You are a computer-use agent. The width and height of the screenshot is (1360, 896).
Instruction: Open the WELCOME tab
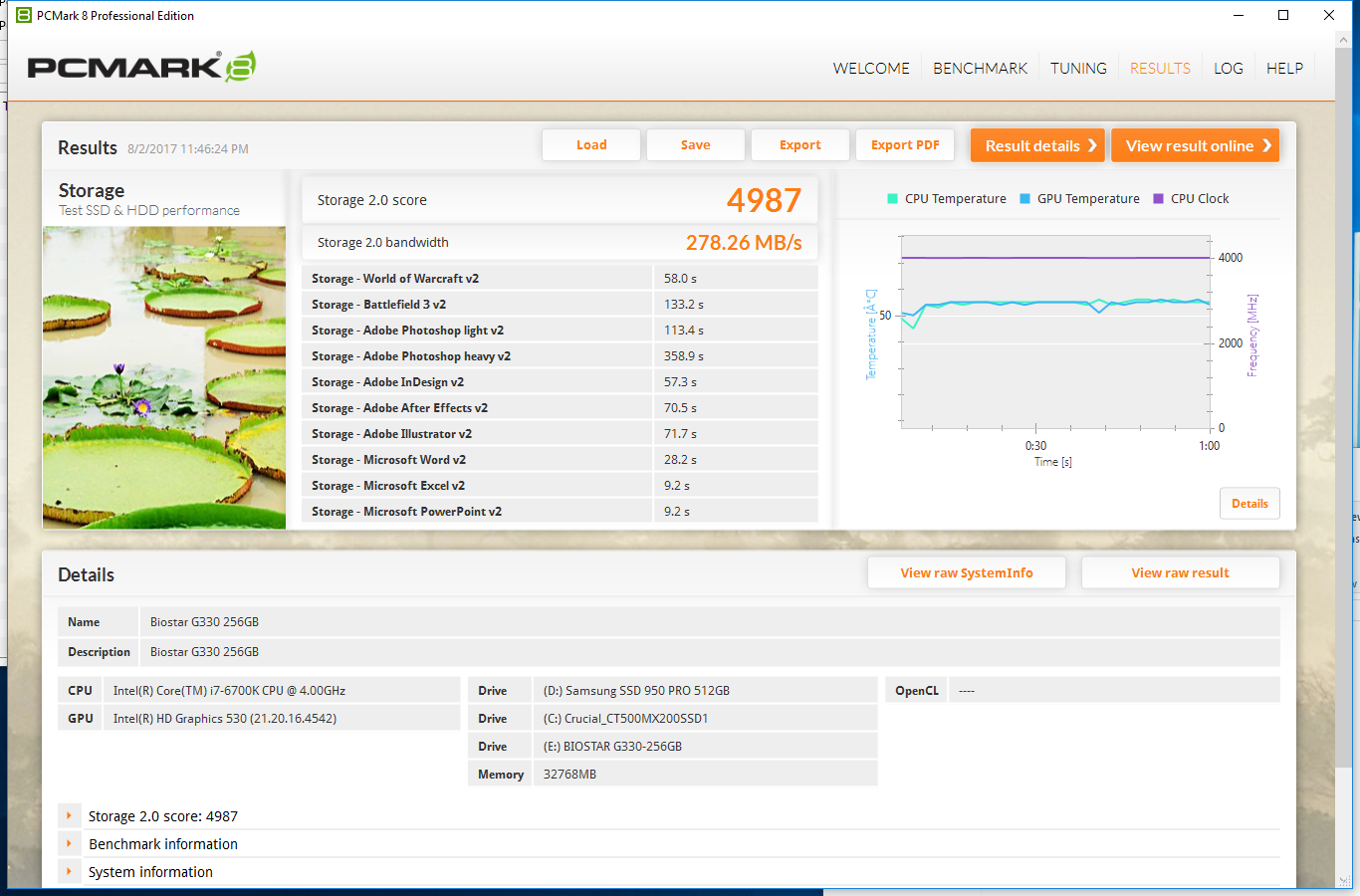coord(871,69)
